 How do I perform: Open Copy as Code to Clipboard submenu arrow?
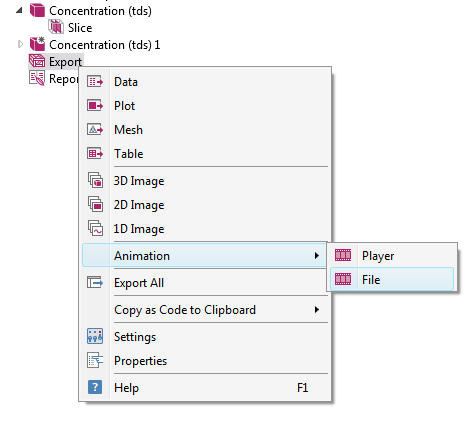317,310
